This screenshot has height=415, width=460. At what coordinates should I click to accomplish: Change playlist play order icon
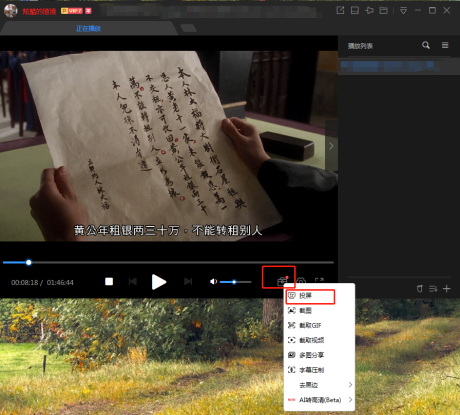433,289
